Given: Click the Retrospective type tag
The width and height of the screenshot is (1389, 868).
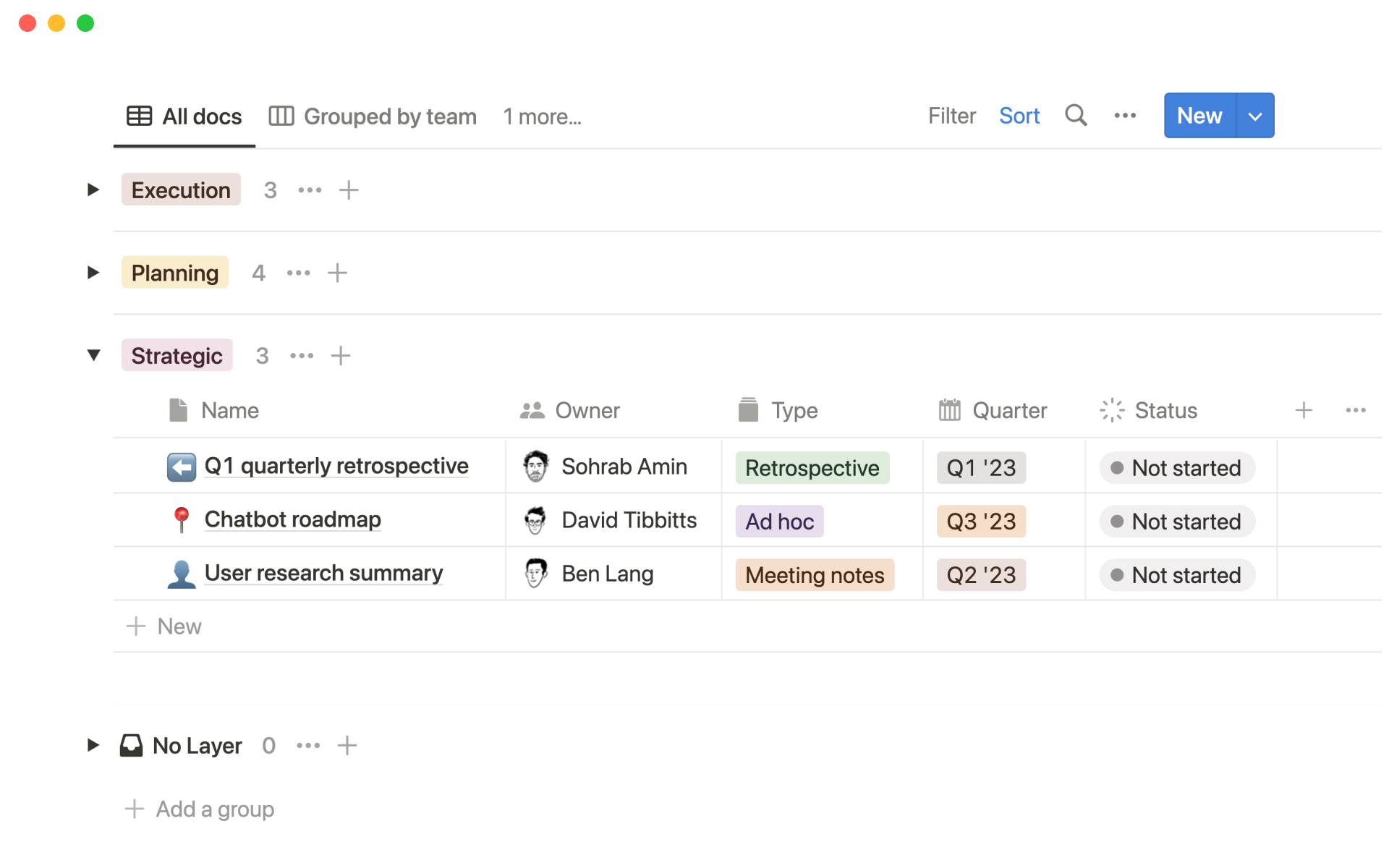Looking at the screenshot, I should click(812, 468).
